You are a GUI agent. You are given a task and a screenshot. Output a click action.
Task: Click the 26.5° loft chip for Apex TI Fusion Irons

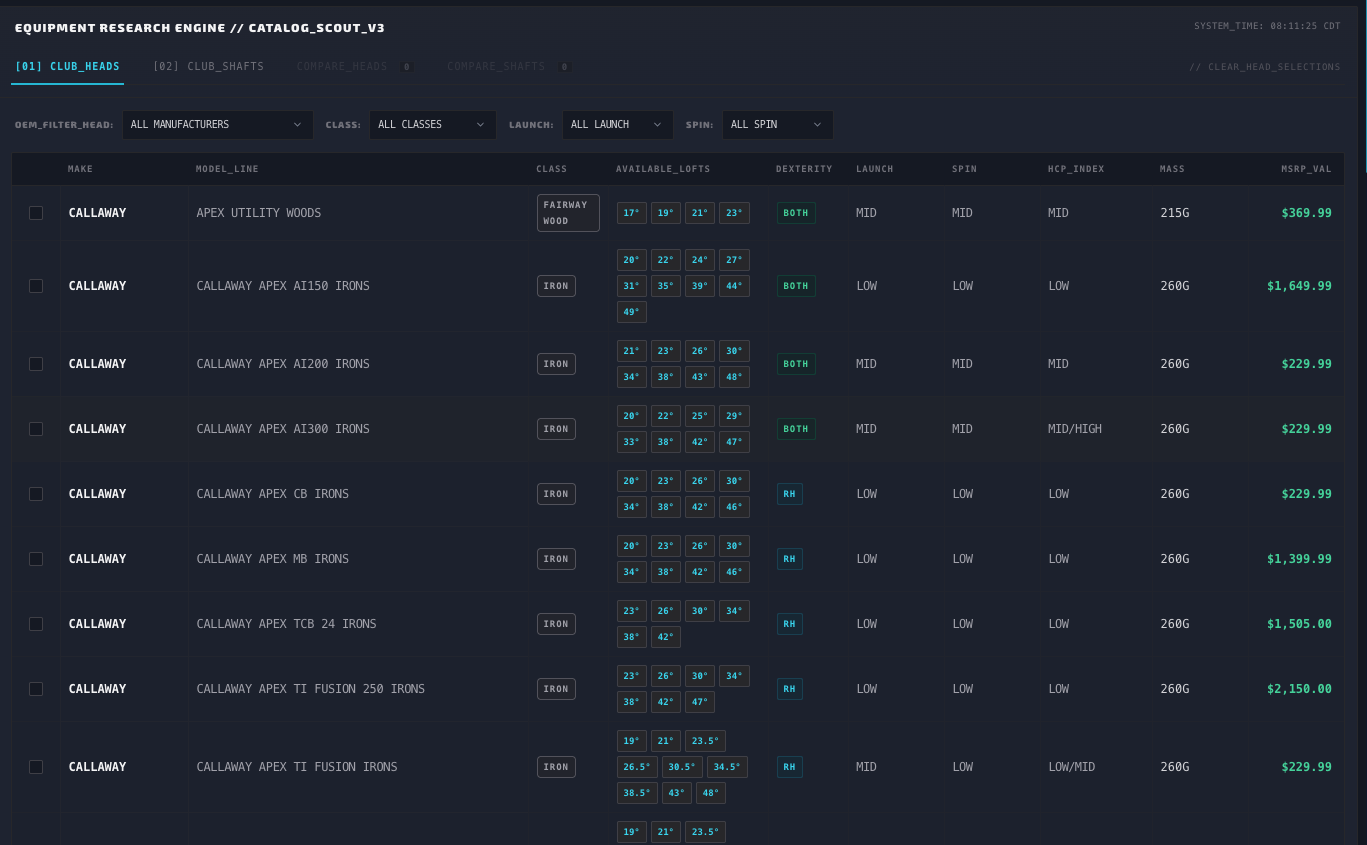(637, 767)
